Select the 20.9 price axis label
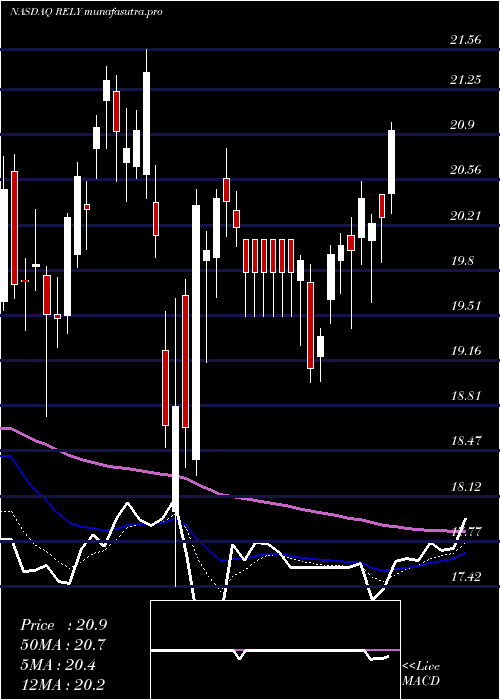500x700 pixels. point(462,125)
